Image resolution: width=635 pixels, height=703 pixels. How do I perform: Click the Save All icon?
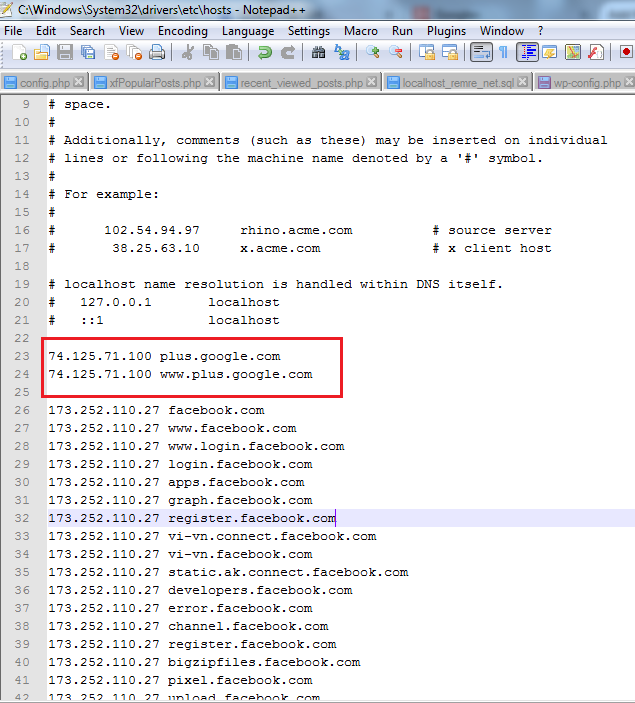point(88,52)
